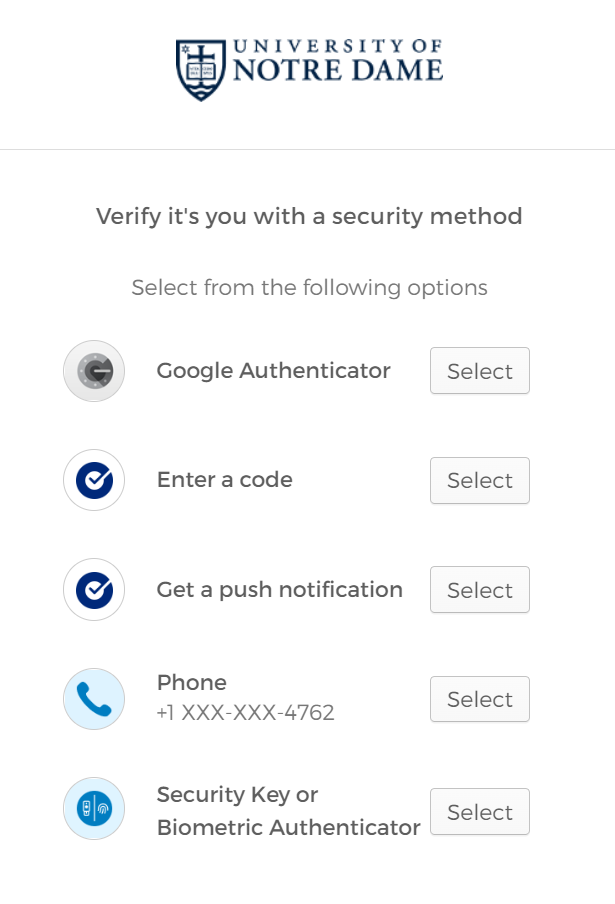Screen dimensions: 615x904
Task: Choose Select for Security Key or Biometric Authenticator
Action: [480, 812]
